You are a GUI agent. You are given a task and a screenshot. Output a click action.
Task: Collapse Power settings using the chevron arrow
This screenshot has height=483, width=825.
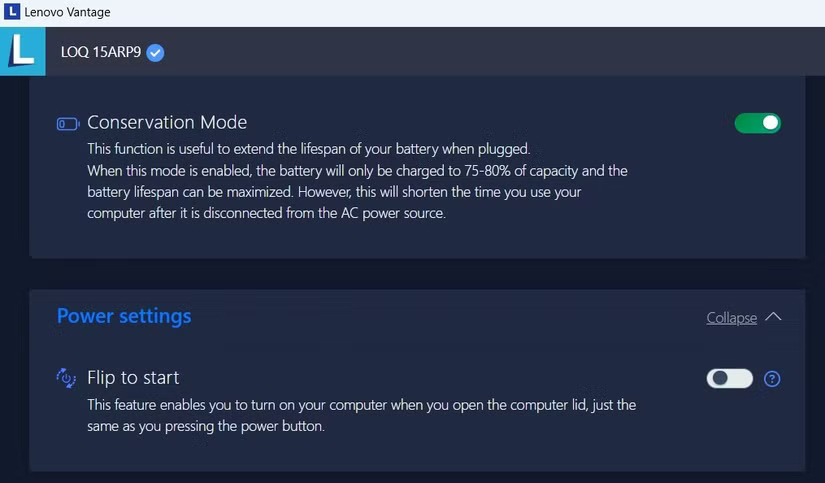[773, 317]
